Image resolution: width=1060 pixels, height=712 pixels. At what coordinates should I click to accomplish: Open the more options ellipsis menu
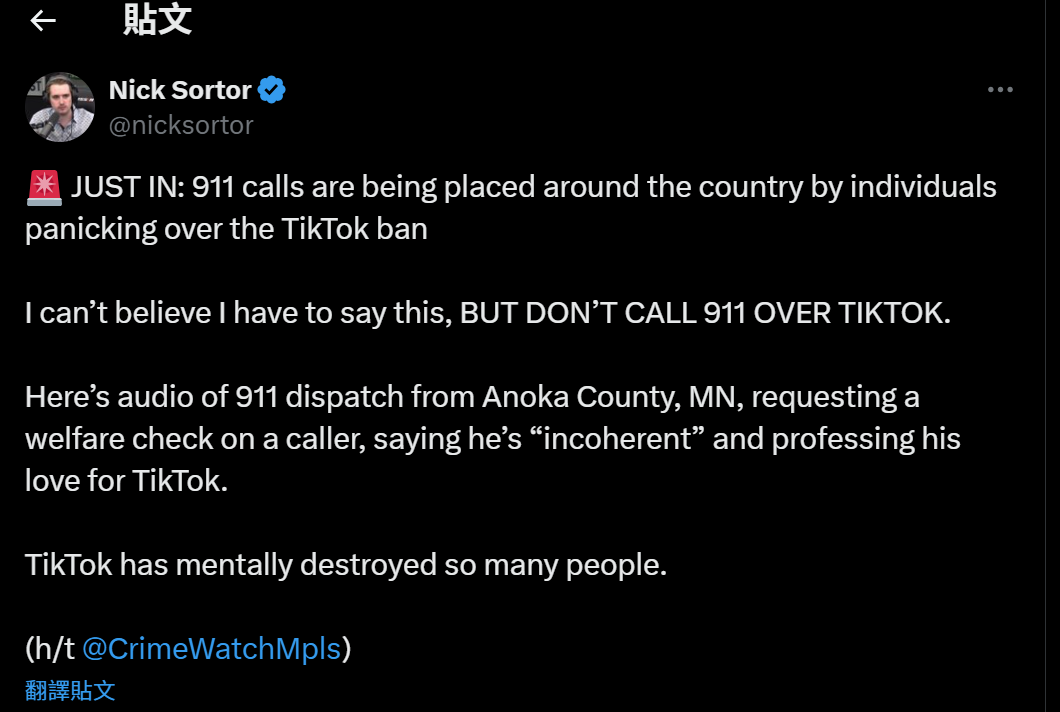(1000, 90)
